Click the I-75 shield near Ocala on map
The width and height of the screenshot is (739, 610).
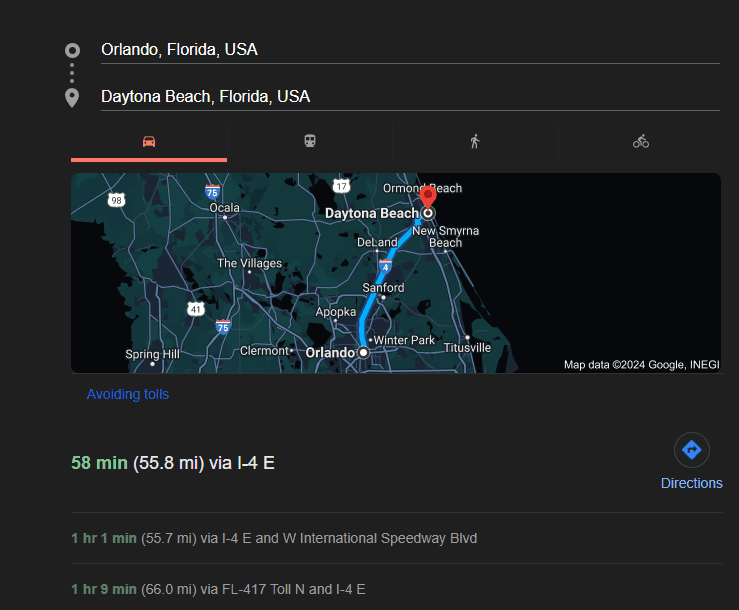(x=212, y=191)
